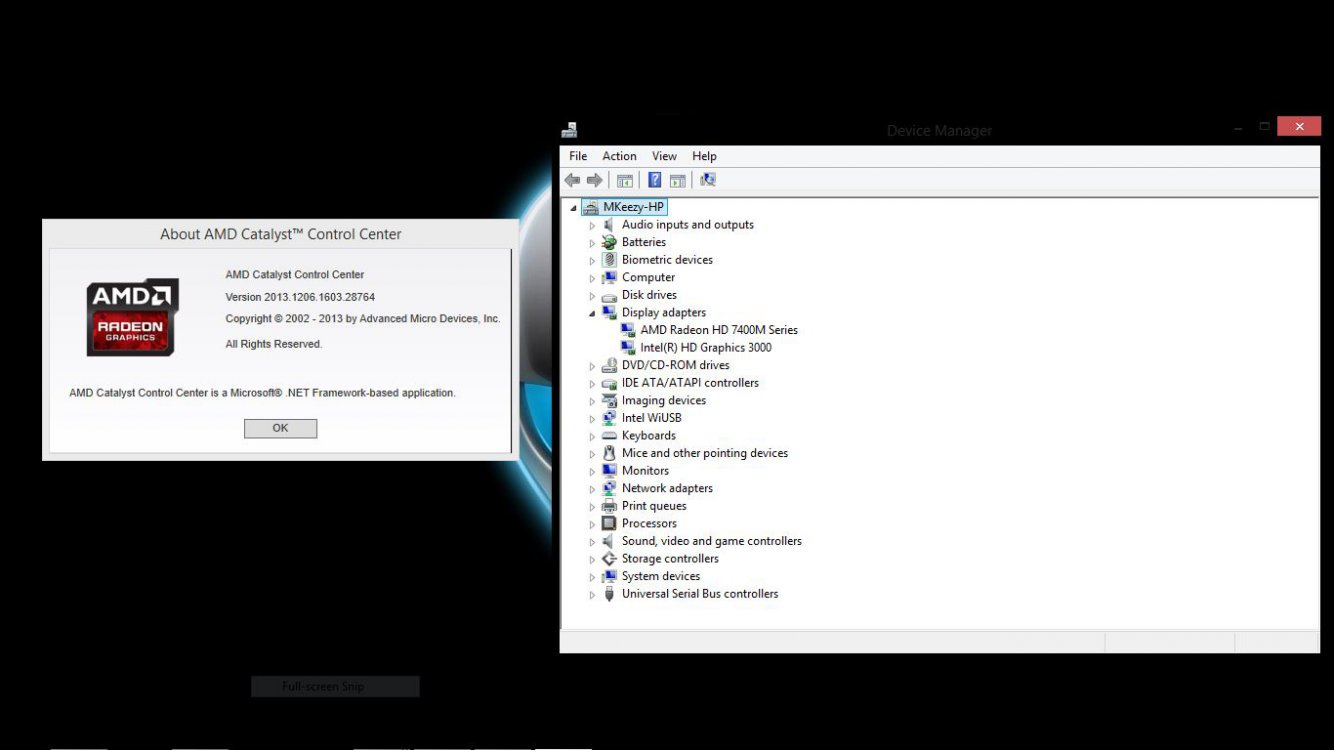Viewport: 1334px width, 750px height.
Task: Click the Batteries category icon
Action: point(609,242)
